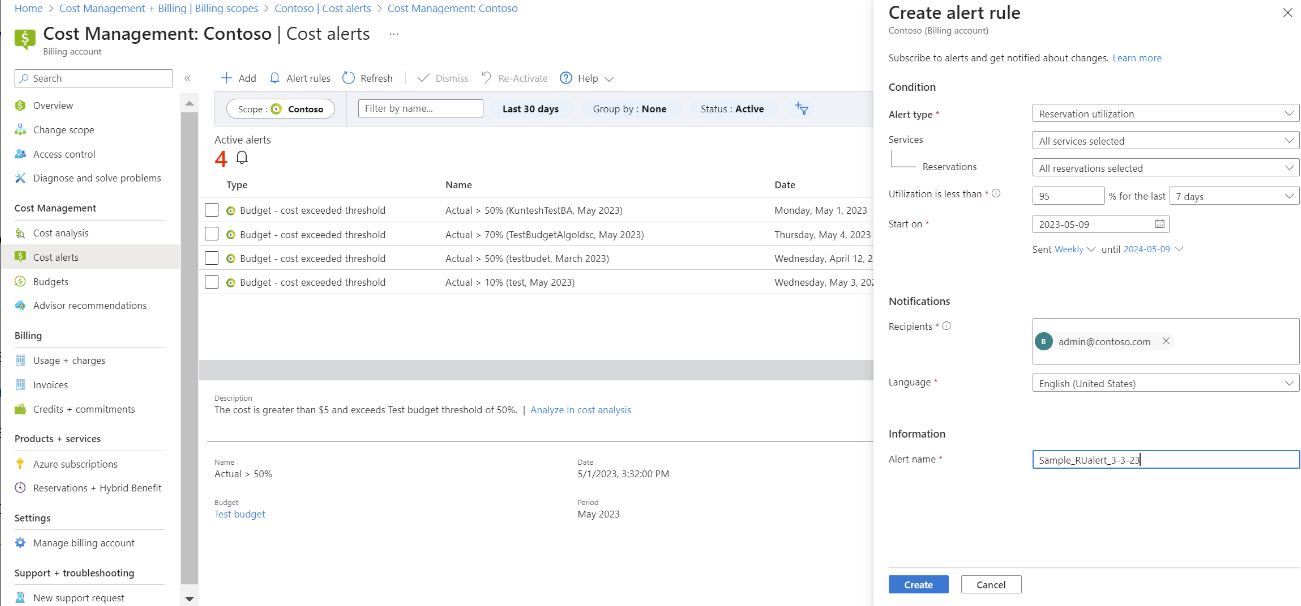
Task: Change the 'for the last' period dropdown
Action: point(1233,196)
